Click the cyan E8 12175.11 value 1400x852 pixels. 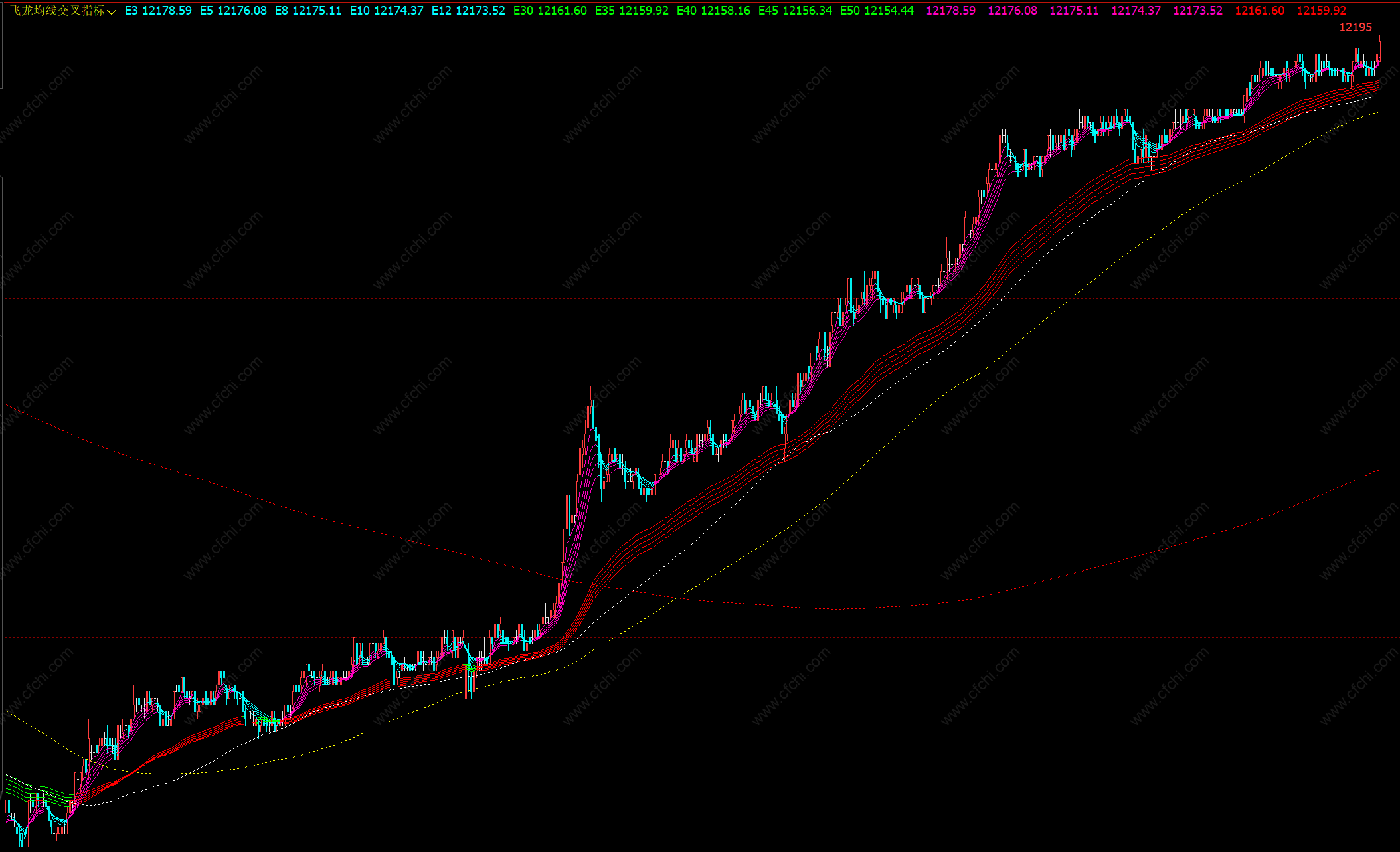pos(308,11)
